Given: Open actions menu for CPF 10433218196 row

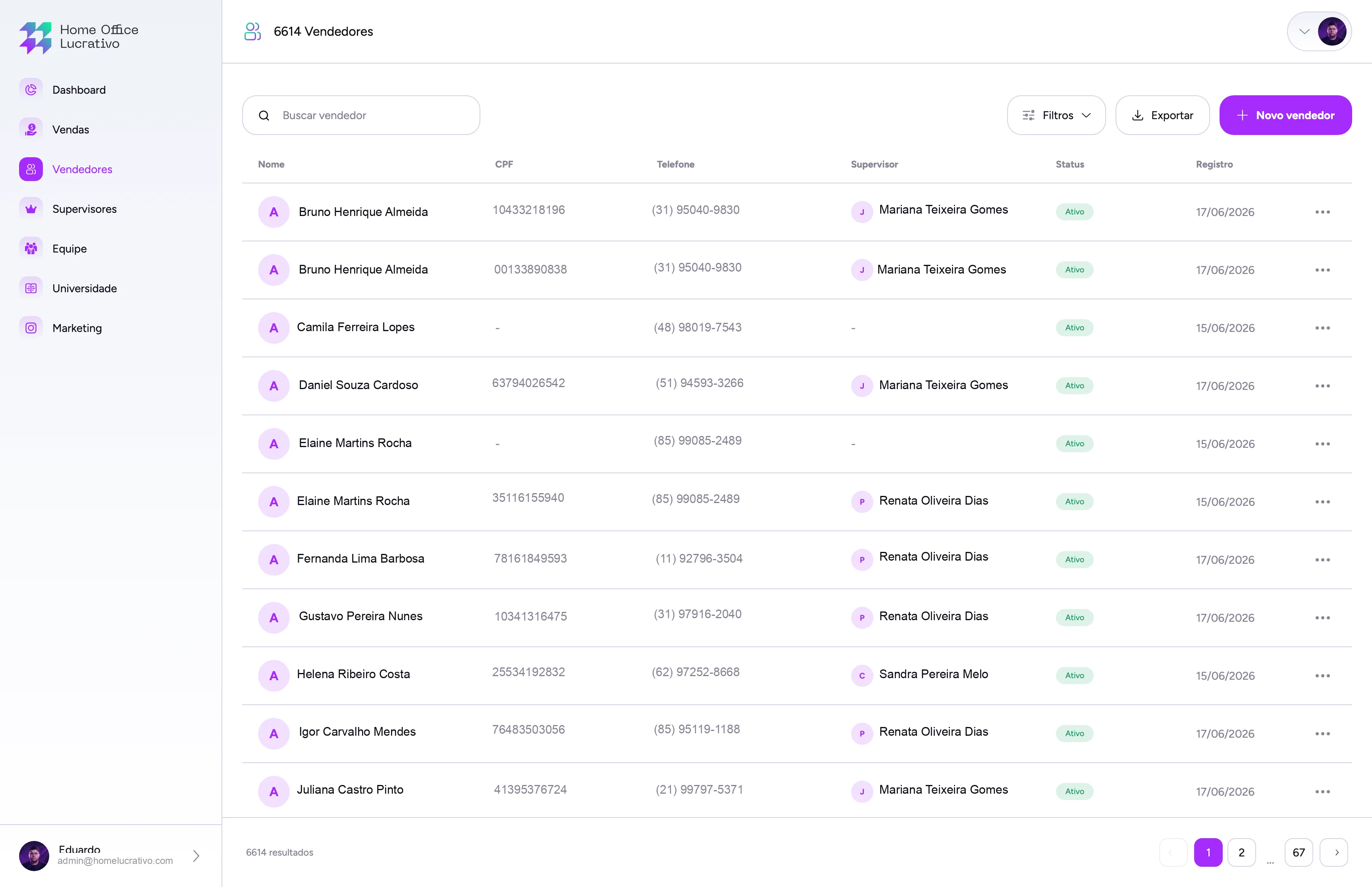Looking at the screenshot, I should tap(1322, 212).
